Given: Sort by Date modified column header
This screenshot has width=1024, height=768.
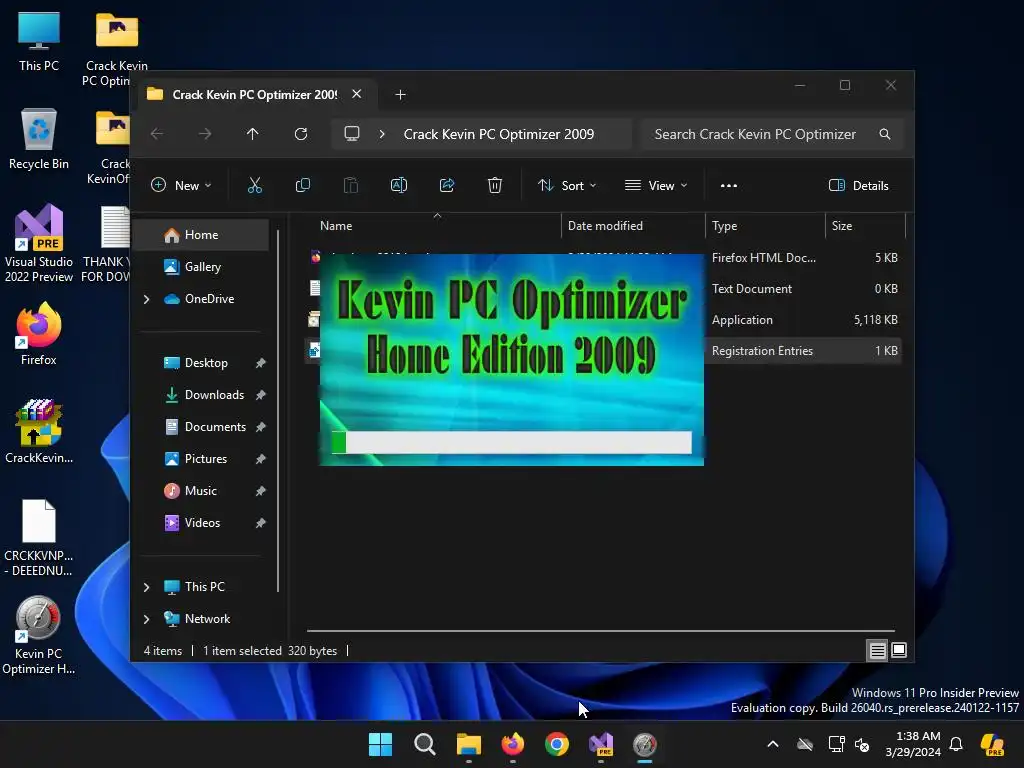Looking at the screenshot, I should [633, 226].
